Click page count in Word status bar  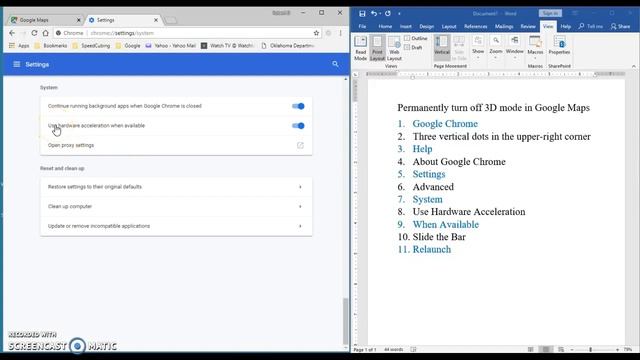pos(365,350)
